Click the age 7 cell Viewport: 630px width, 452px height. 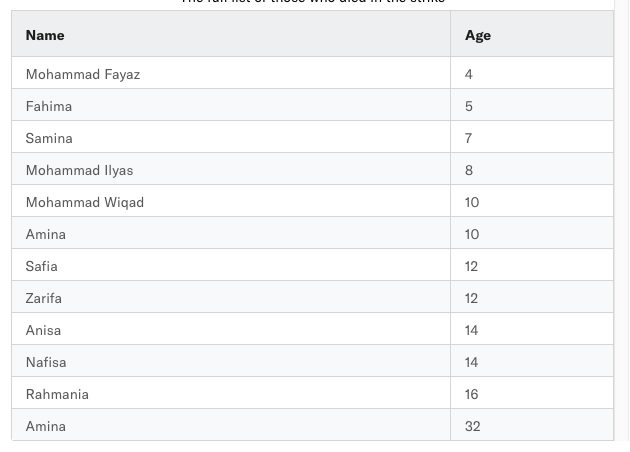532,137
